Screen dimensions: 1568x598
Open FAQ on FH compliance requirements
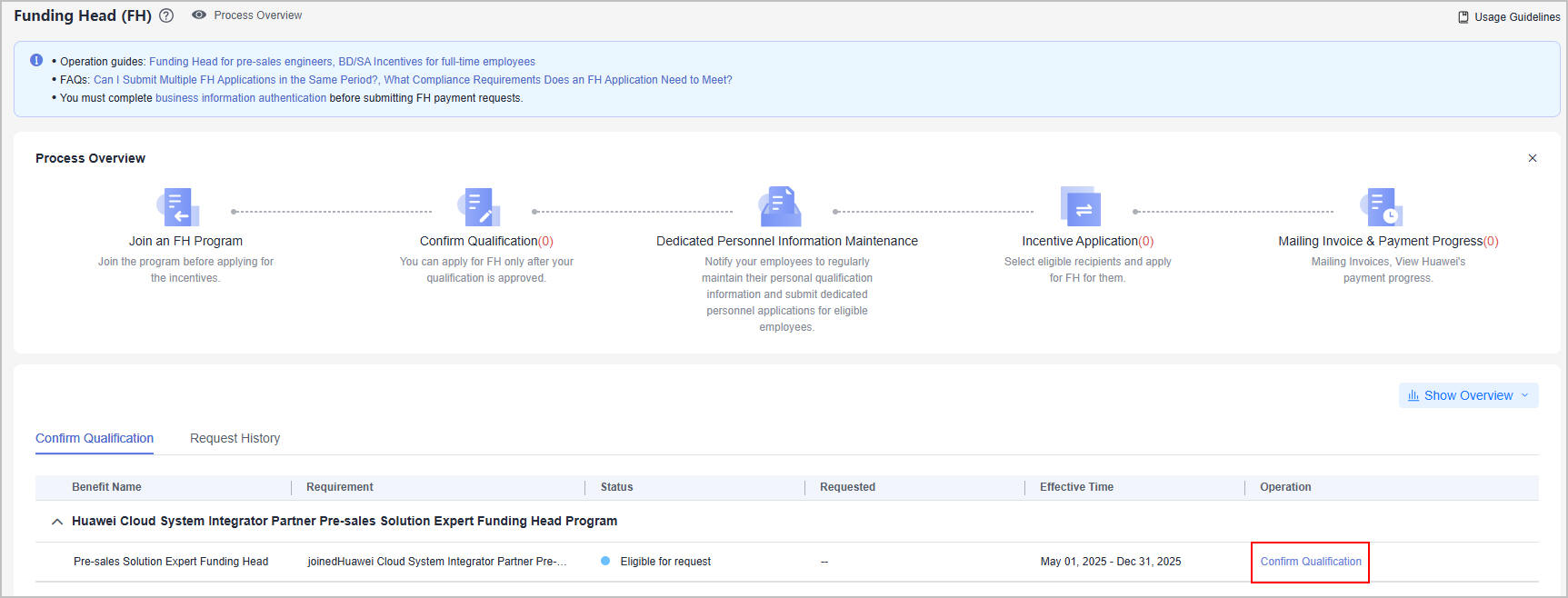coord(557,80)
